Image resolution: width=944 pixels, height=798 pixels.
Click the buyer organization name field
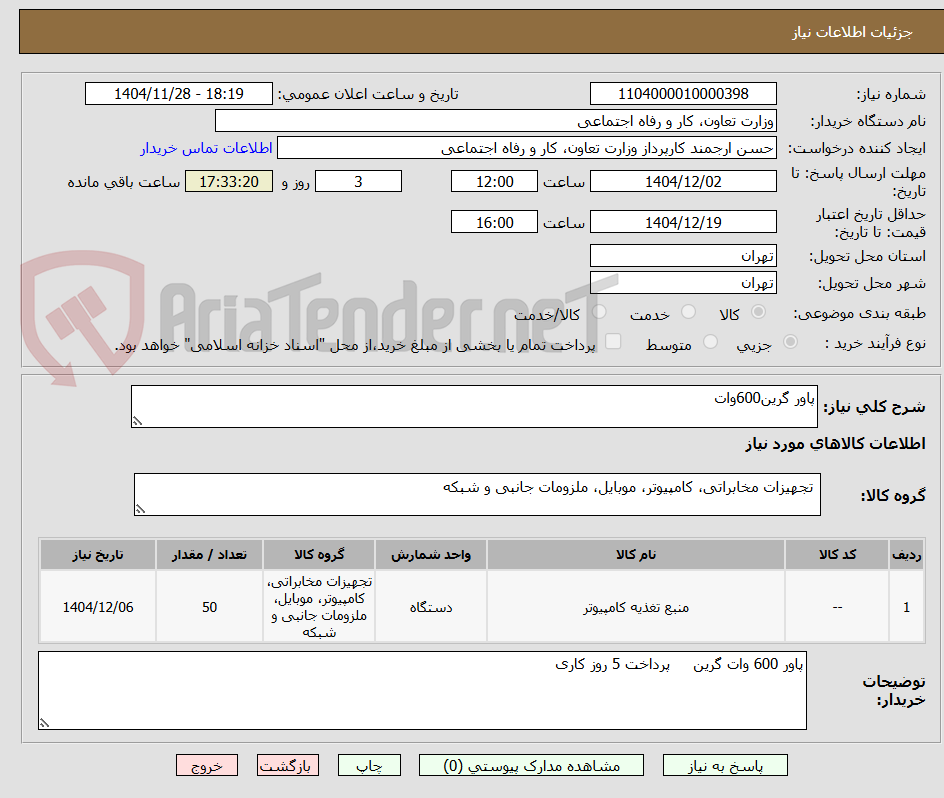coord(495,121)
